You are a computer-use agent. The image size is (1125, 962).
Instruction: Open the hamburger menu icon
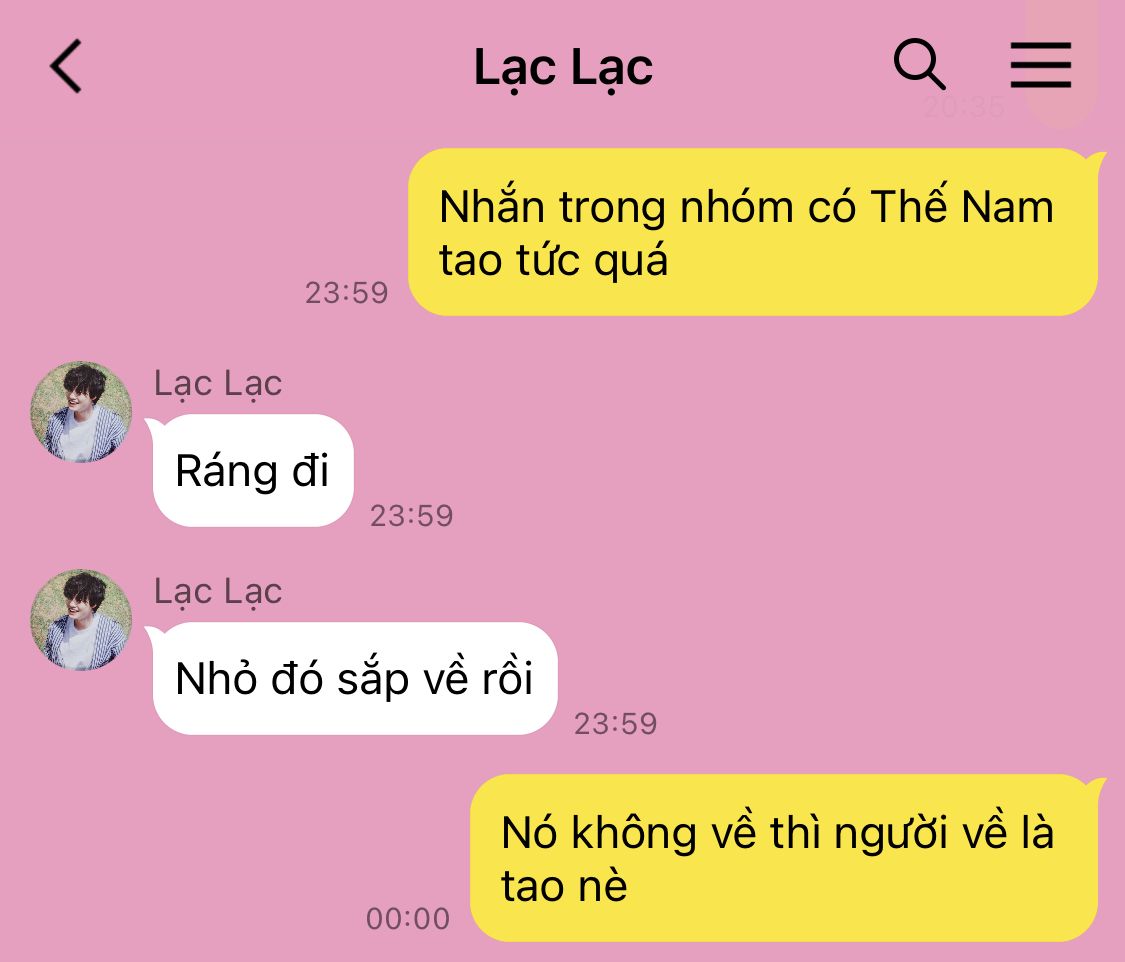click(x=1040, y=65)
